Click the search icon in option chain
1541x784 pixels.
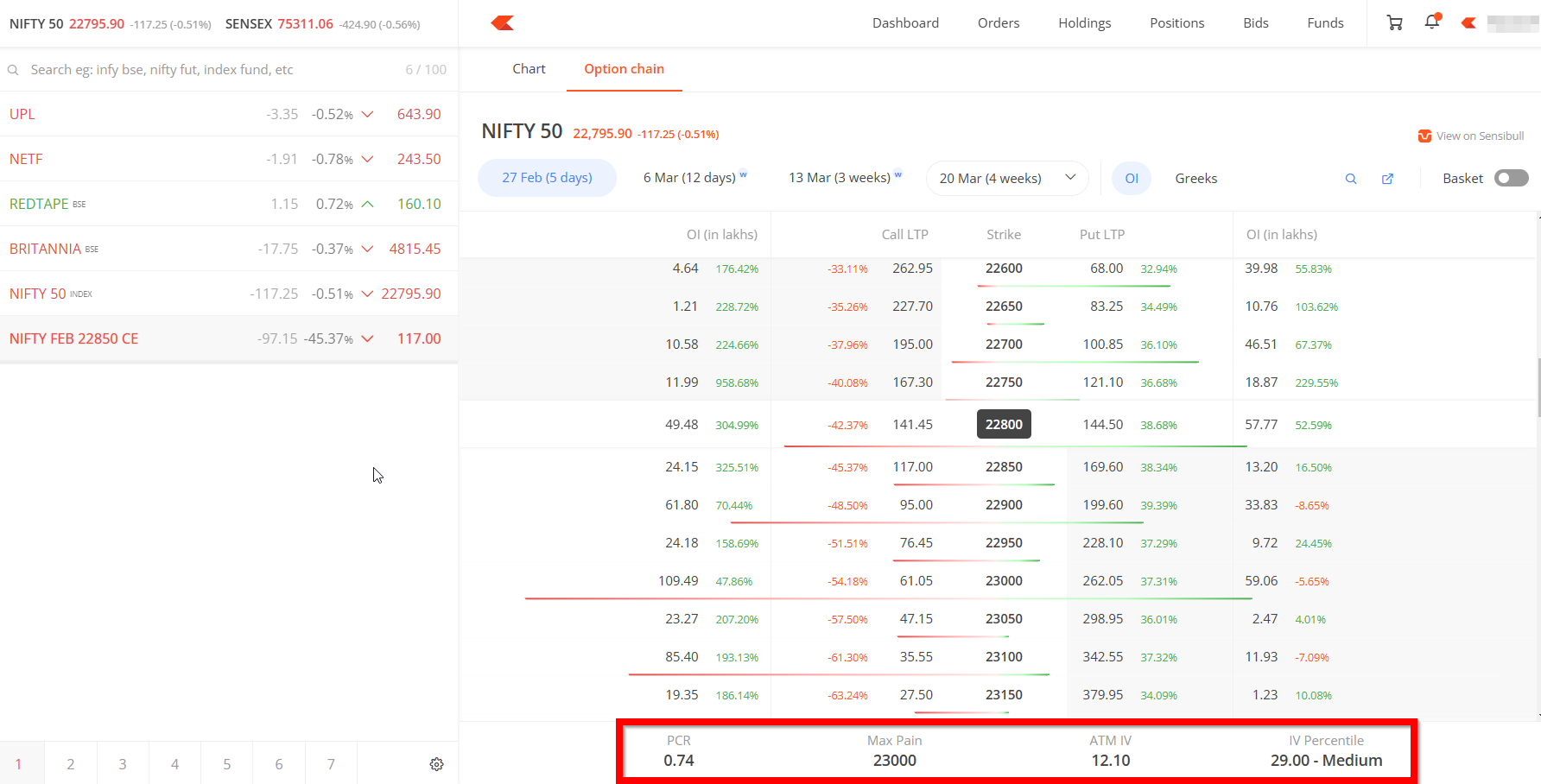[x=1351, y=179]
